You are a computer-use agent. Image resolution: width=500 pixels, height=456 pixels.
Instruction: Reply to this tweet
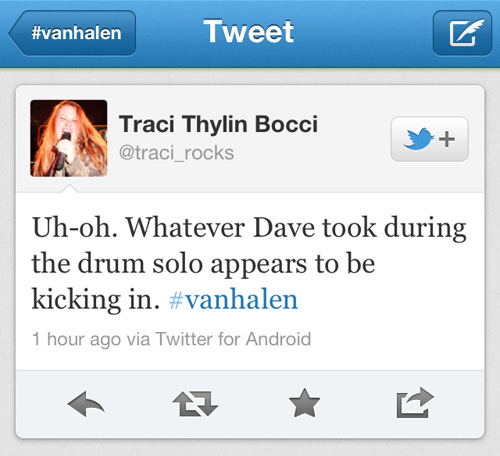click(86, 404)
